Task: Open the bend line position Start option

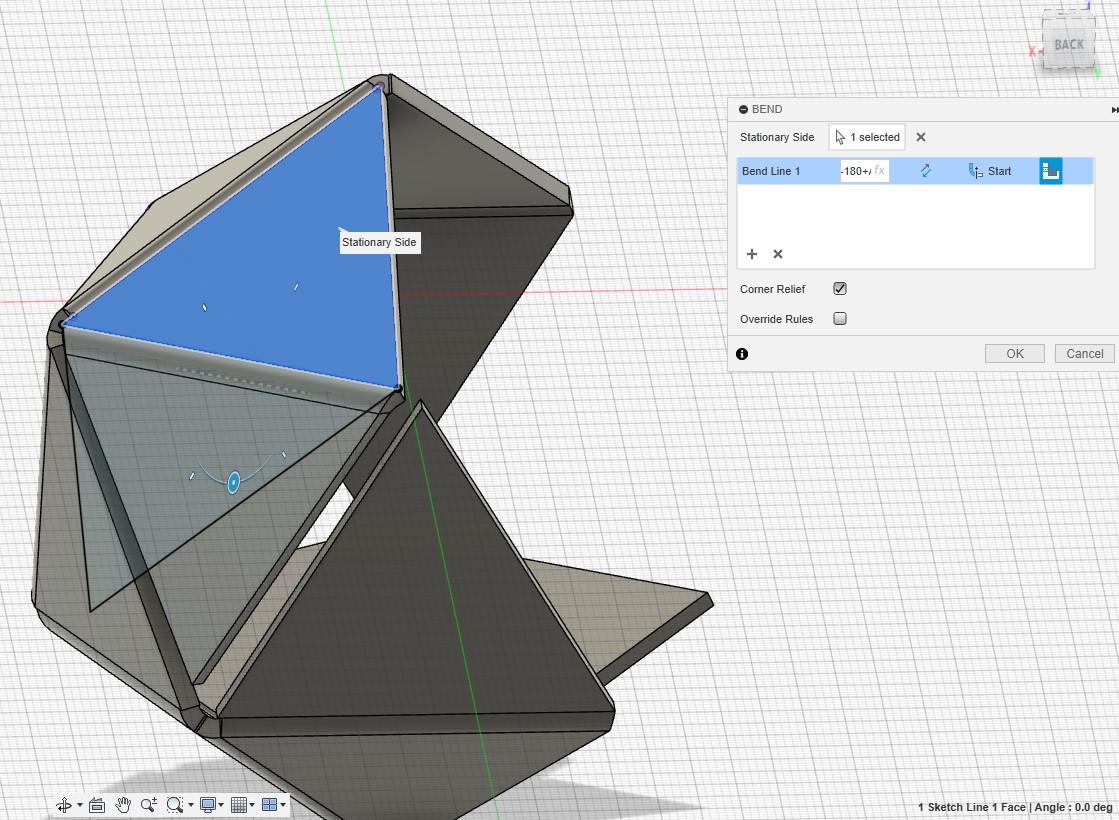Action: tap(990, 171)
